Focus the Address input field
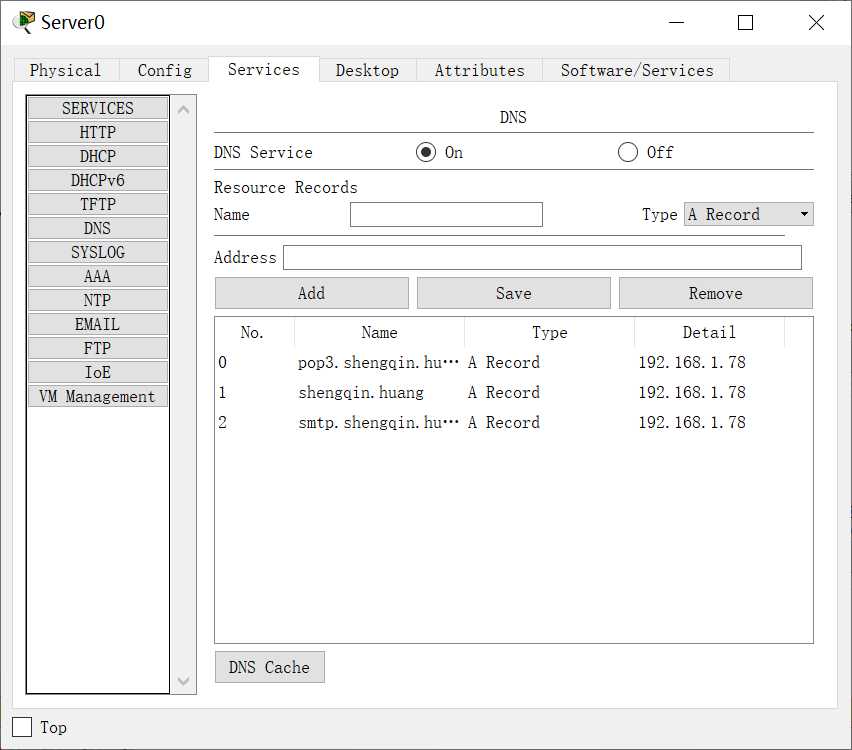Viewport: 852px width, 750px height. coord(542,257)
